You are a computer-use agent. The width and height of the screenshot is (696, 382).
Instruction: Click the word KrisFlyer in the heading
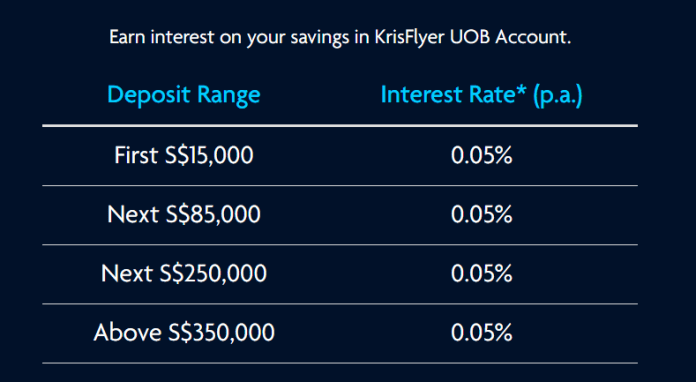pyautogui.click(x=409, y=38)
